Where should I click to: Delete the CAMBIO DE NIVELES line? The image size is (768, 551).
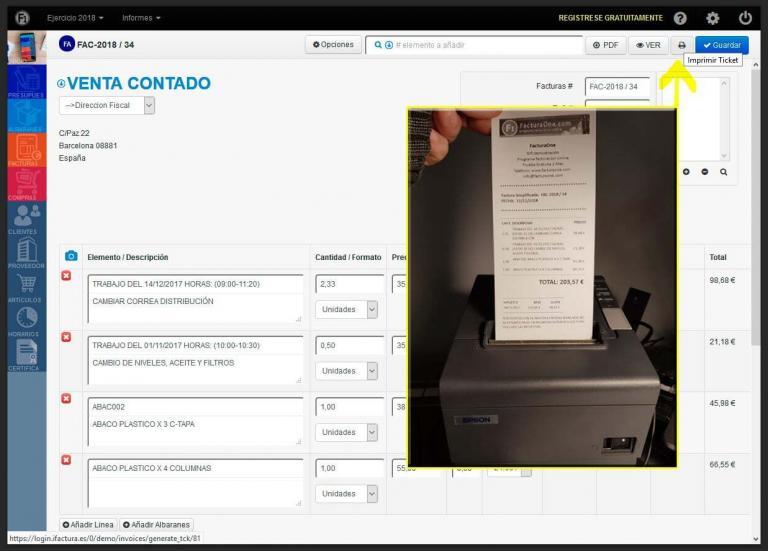tap(66, 337)
